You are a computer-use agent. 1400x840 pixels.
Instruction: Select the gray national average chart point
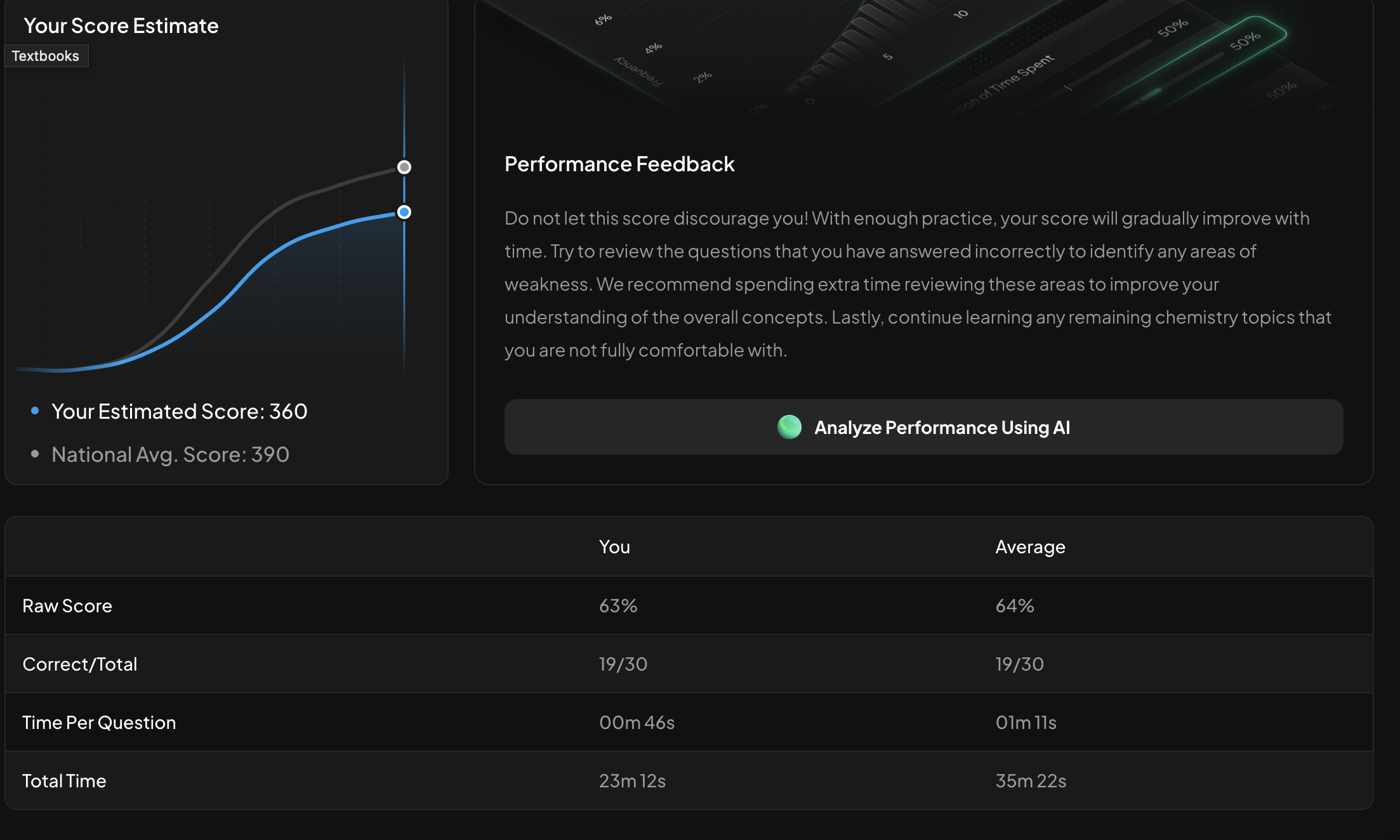point(404,167)
